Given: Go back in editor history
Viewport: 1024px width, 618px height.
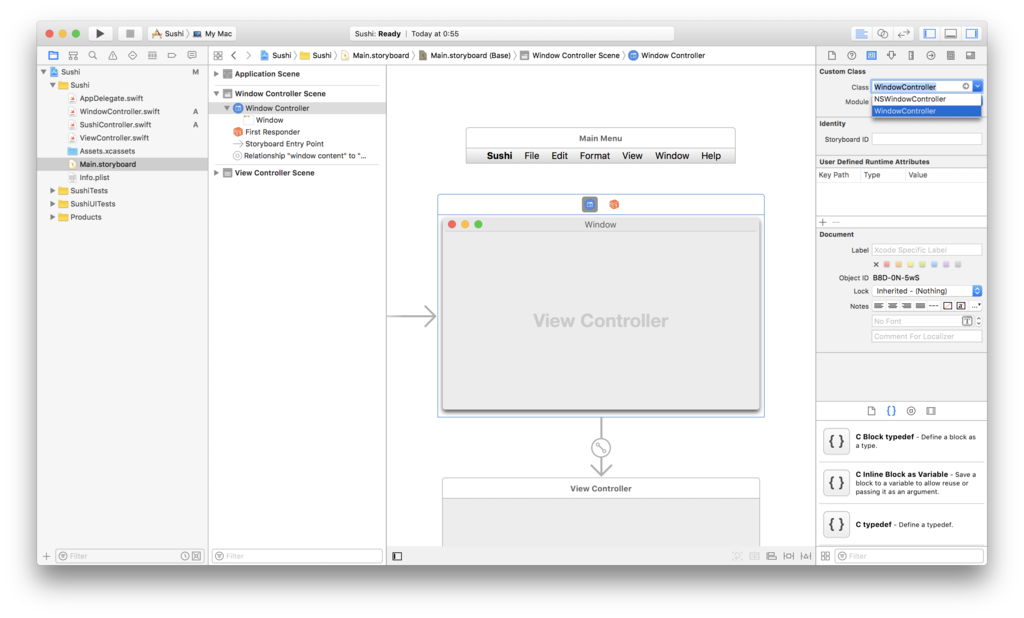Looking at the screenshot, I should [x=234, y=56].
